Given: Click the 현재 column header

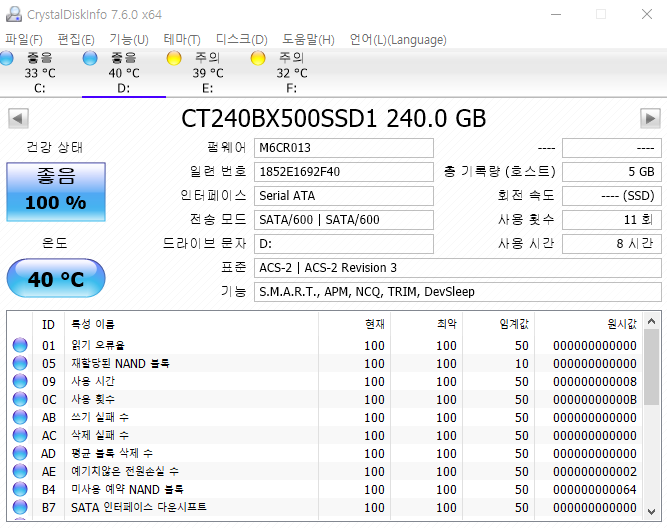Looking at the screenshot, I should click(354, 325).
